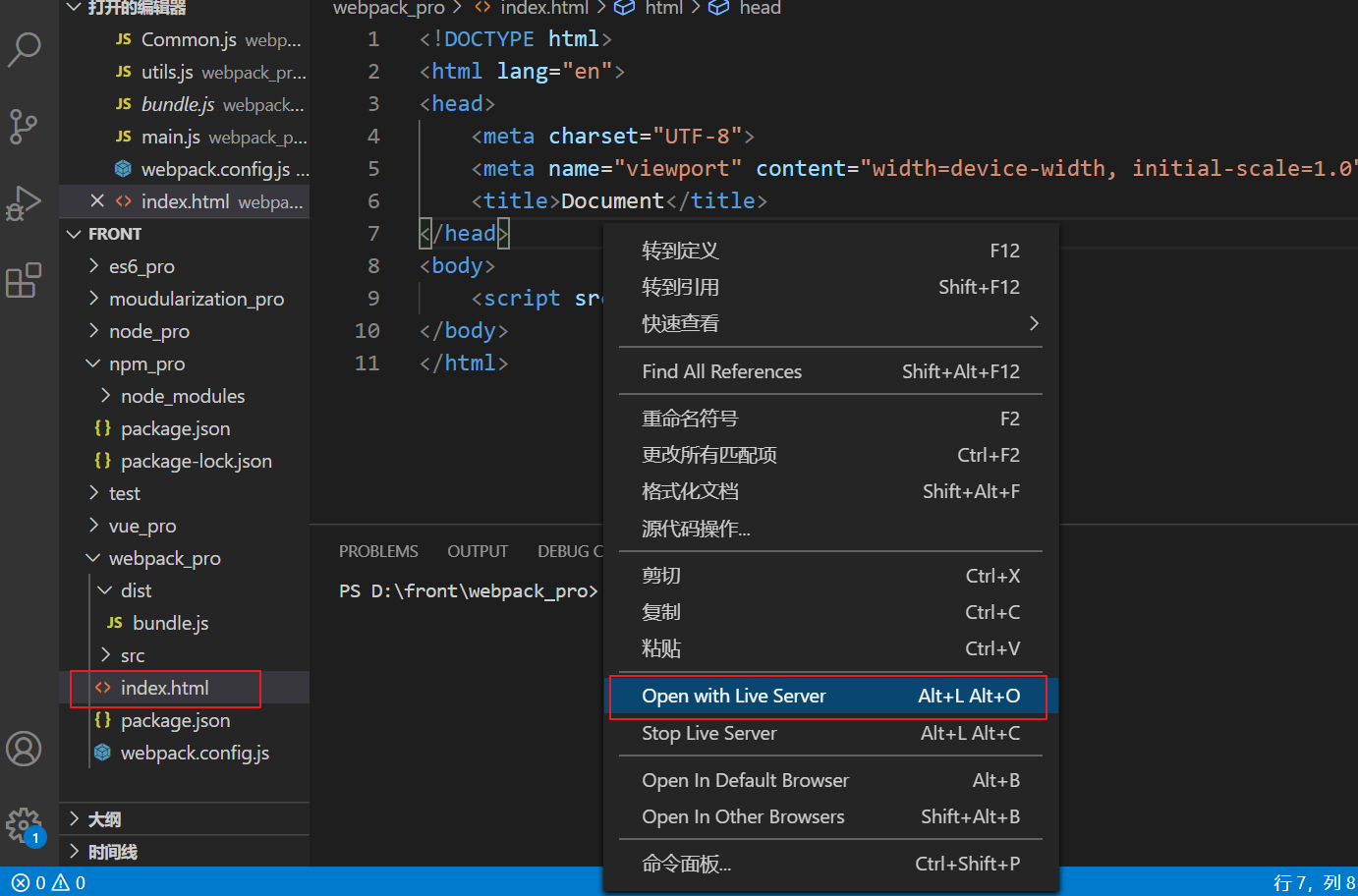The width and height of the screenshot is (1358, 896).
Task: Expand the 大纲 outline section
Action: [74, 819]
